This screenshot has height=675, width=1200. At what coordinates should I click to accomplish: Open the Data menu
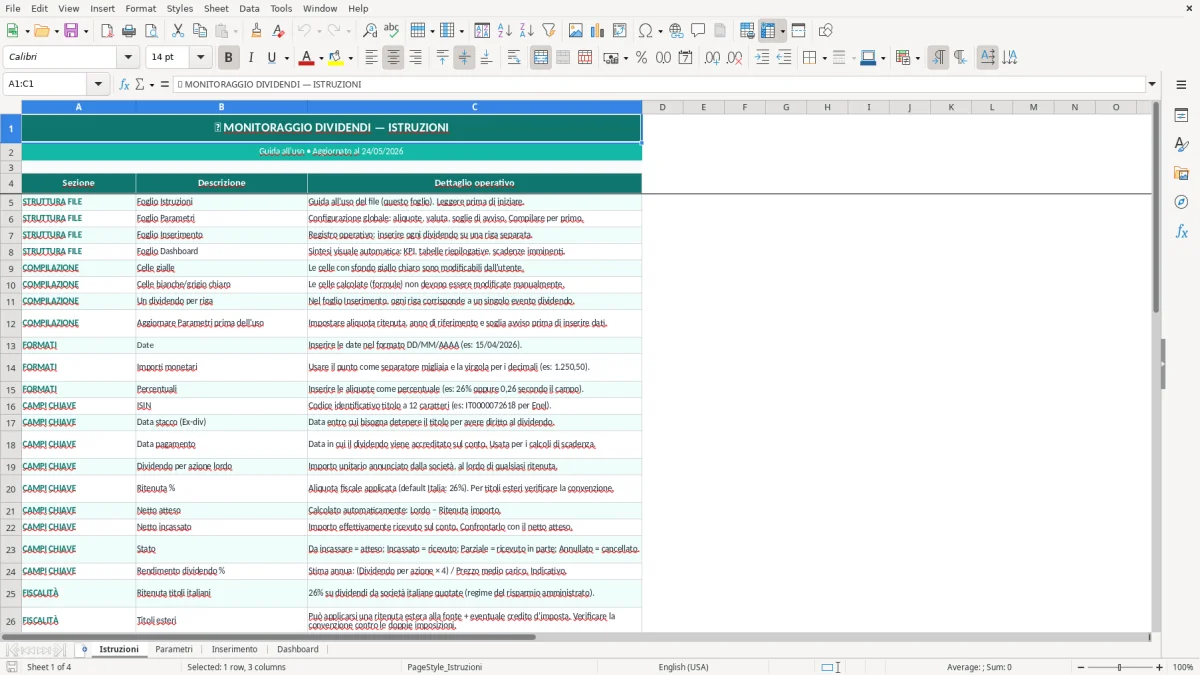(x=249, y=8)
